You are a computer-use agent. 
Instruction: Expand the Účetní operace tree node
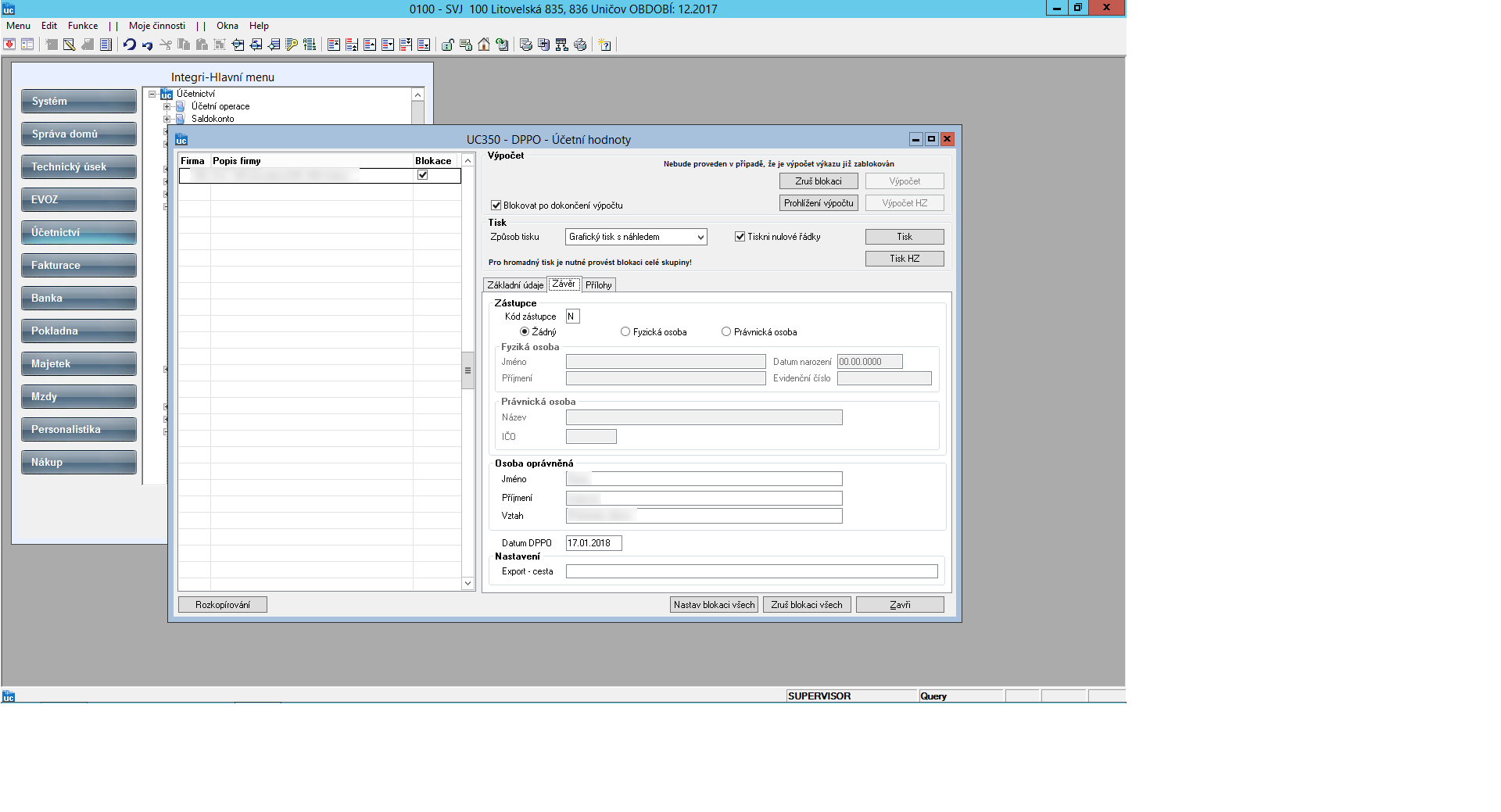167,106
